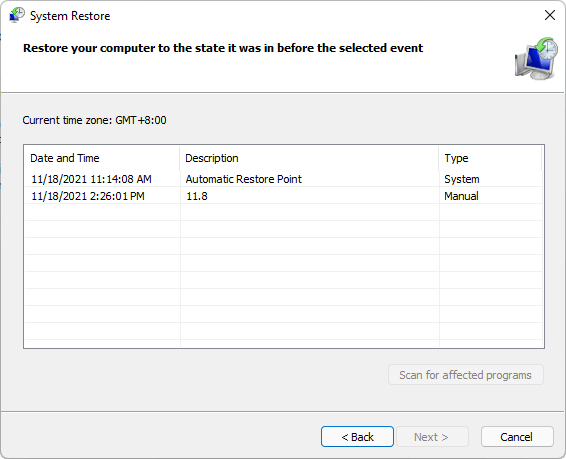Click the 11/18/2021 2:26:01 PM date cell
Screen dimensions: 566x459
[88, 196]
